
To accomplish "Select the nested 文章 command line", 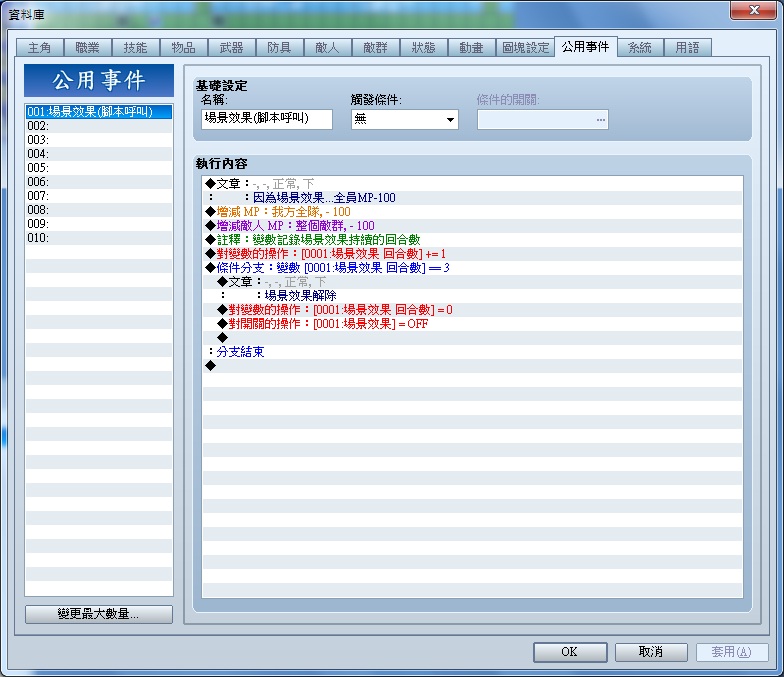I will 472,282.
